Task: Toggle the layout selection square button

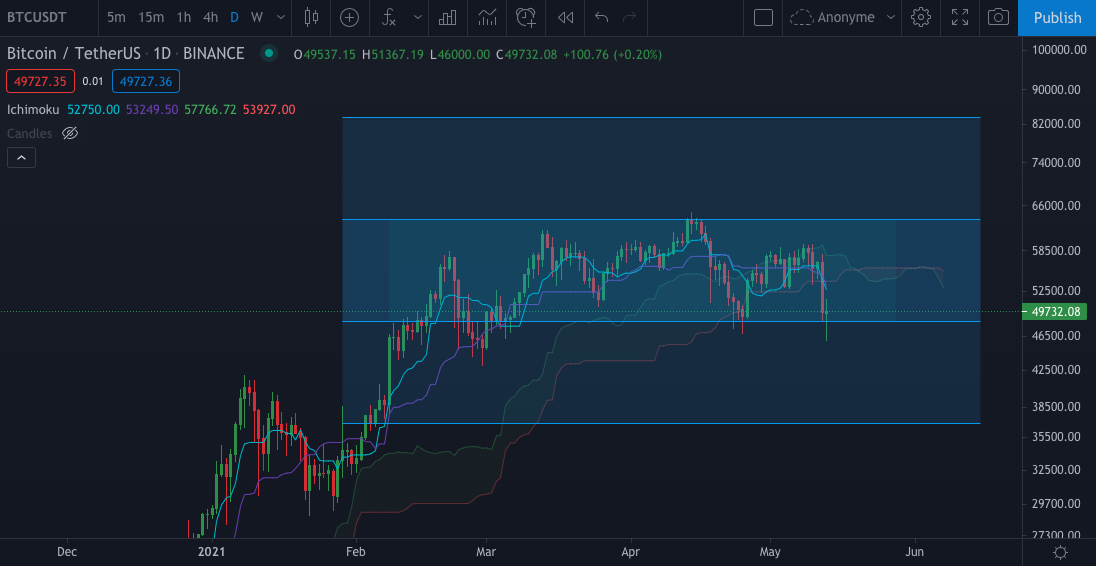Action: pos(763,17)
